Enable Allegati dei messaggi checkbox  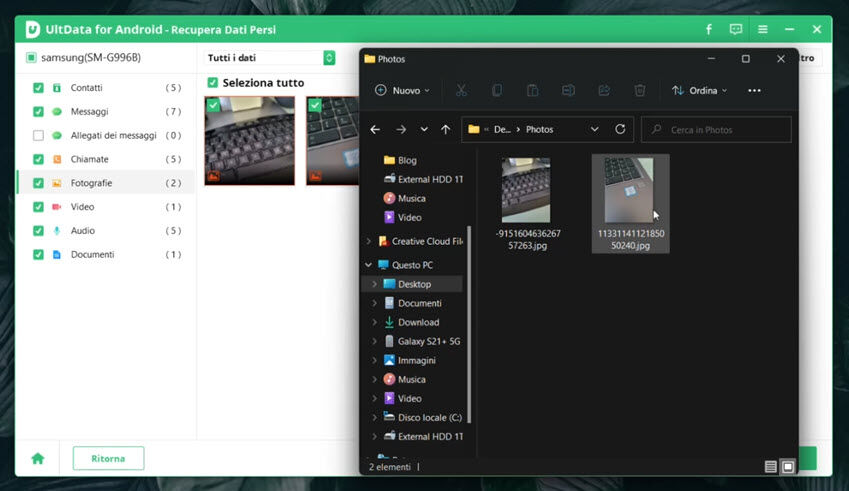(x=38, y=135)
